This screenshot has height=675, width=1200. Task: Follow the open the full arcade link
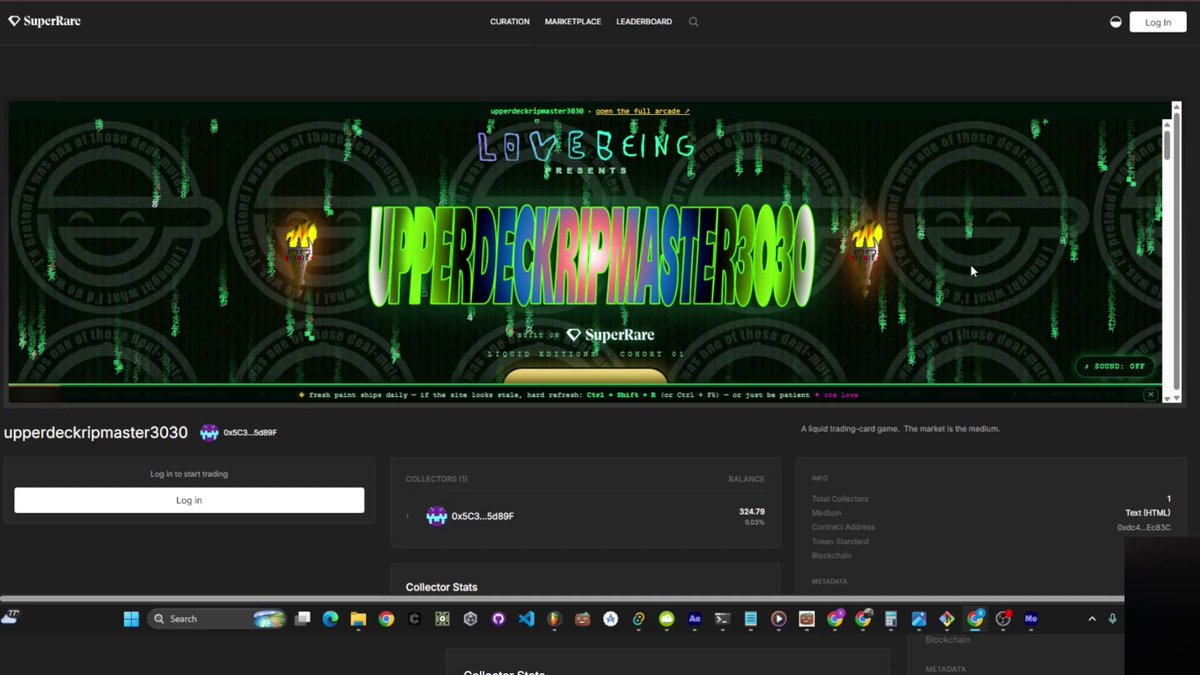click(642, 111)
